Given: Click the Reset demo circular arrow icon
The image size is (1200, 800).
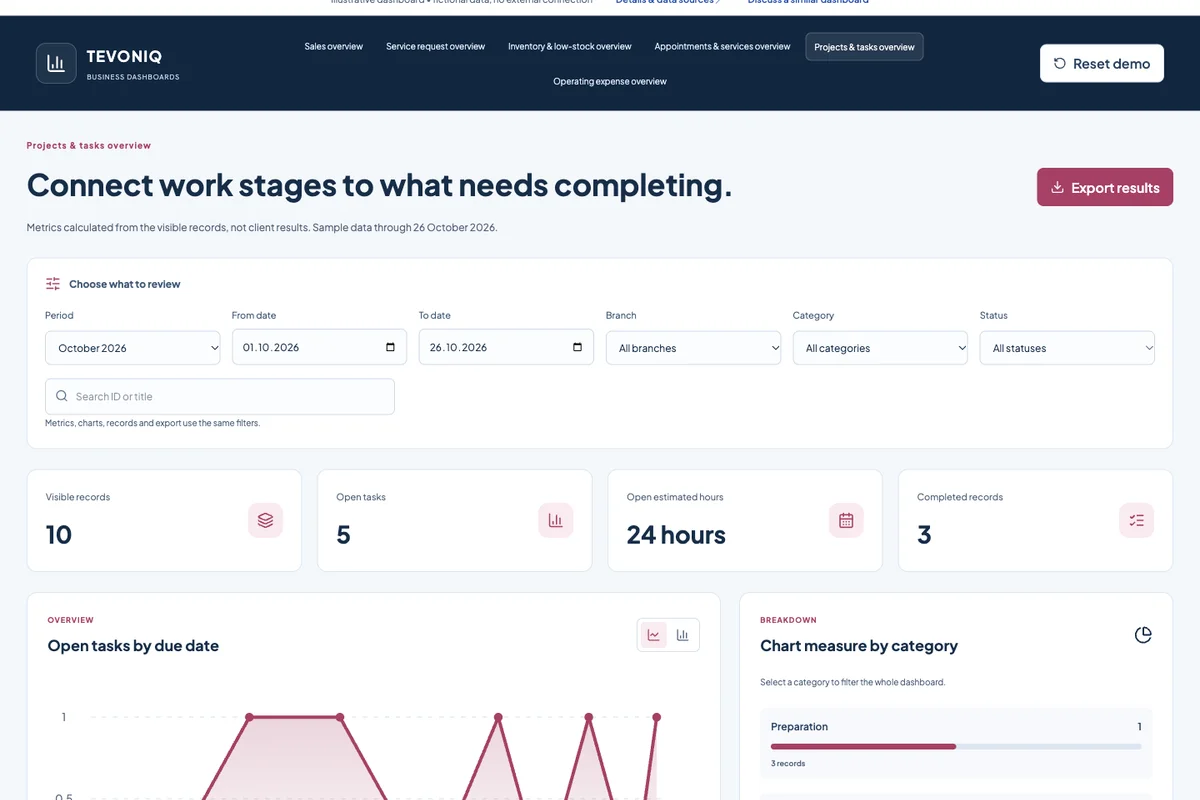Looking at the screenshot, I should (1060, 63).
